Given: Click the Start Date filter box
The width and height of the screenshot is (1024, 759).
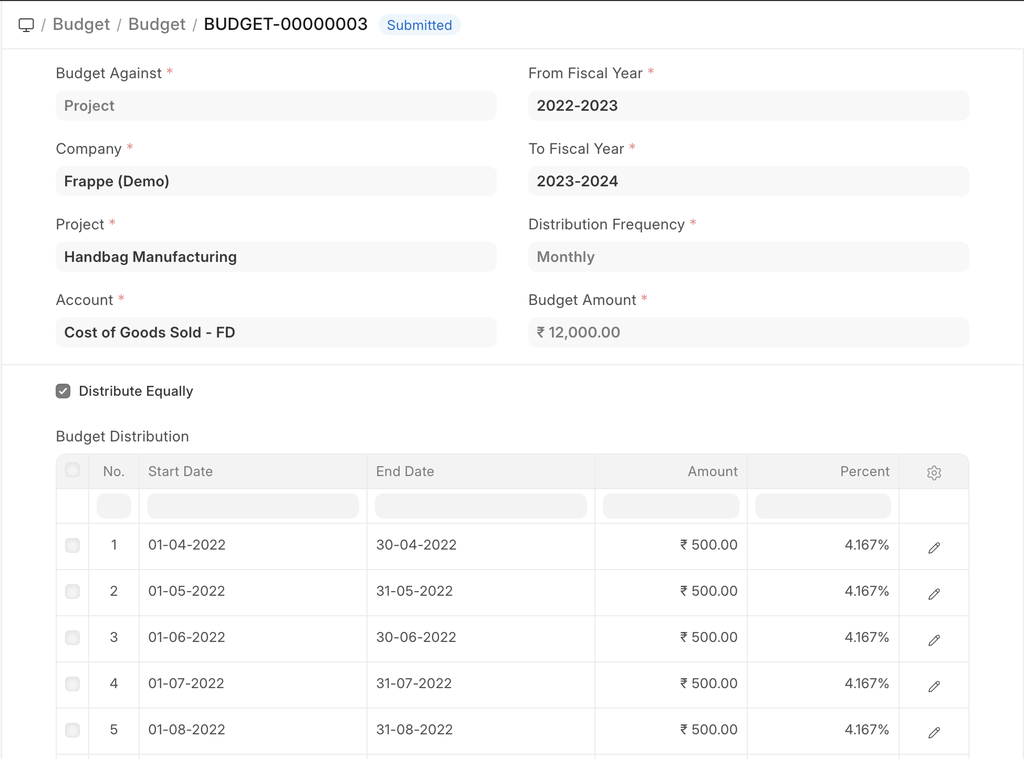Looking at the screenshot, I should (252, 506).
